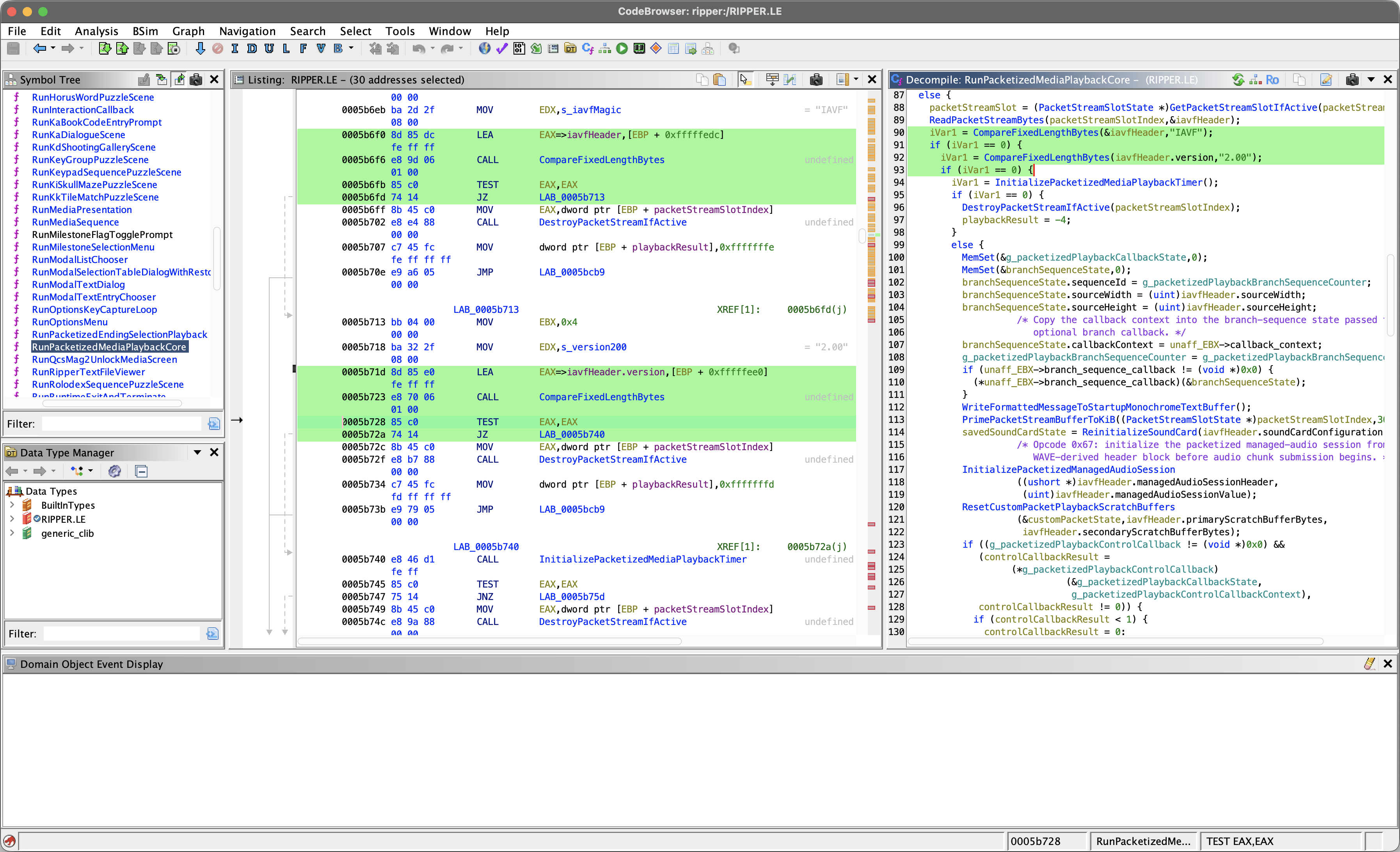Open the Analysis menu

[97, 31]
